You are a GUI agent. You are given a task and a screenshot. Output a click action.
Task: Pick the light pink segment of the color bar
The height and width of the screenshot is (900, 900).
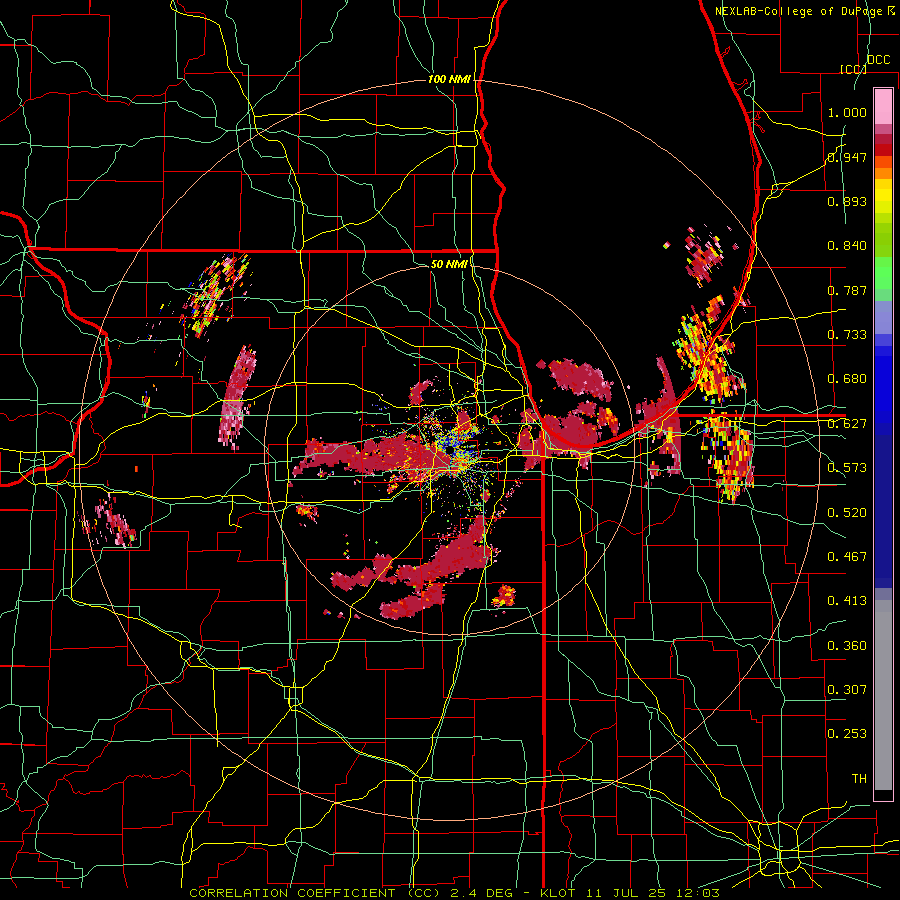(x=883, y=106)
